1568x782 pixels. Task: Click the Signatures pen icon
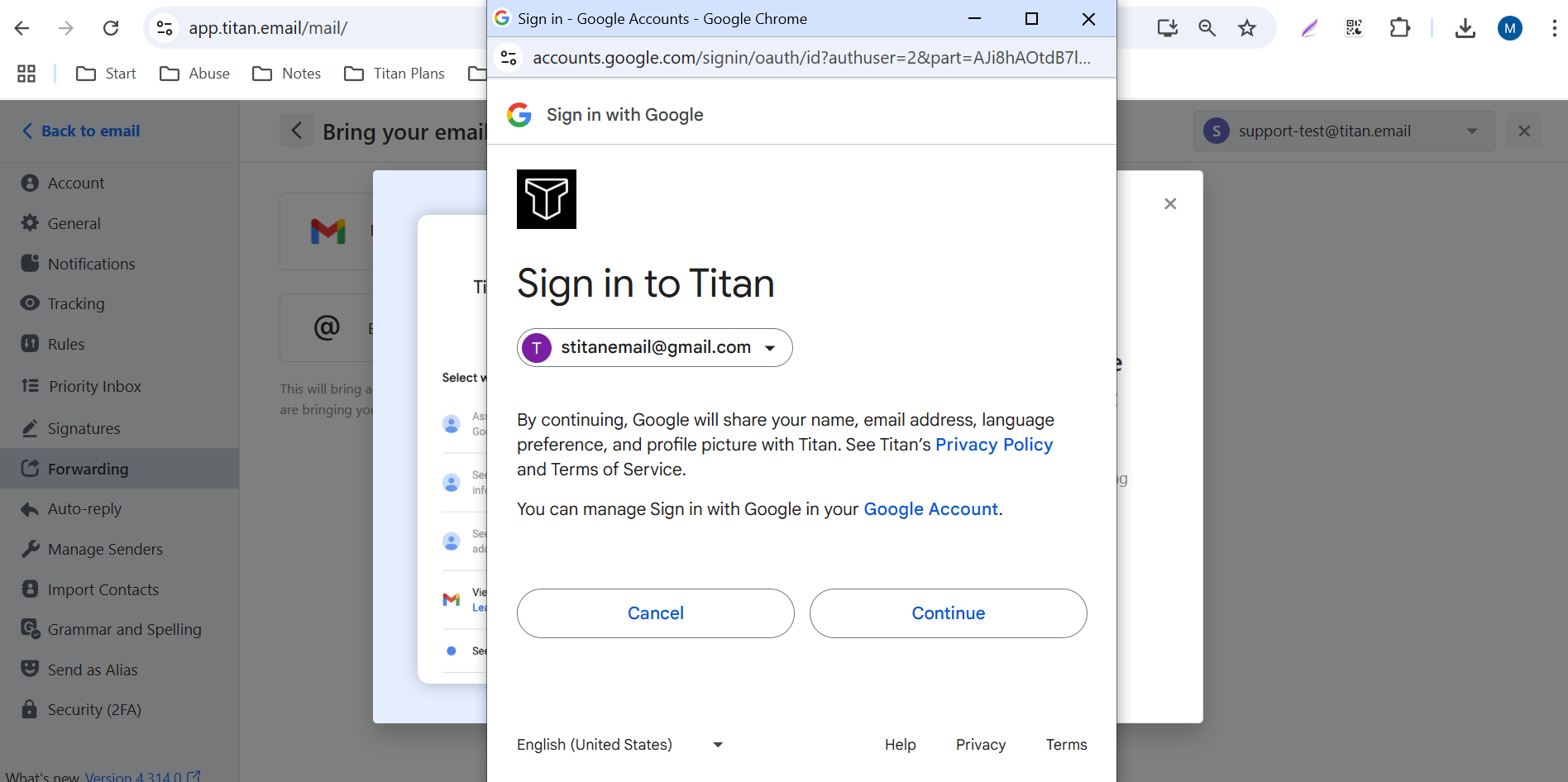(x=30, y=427)
